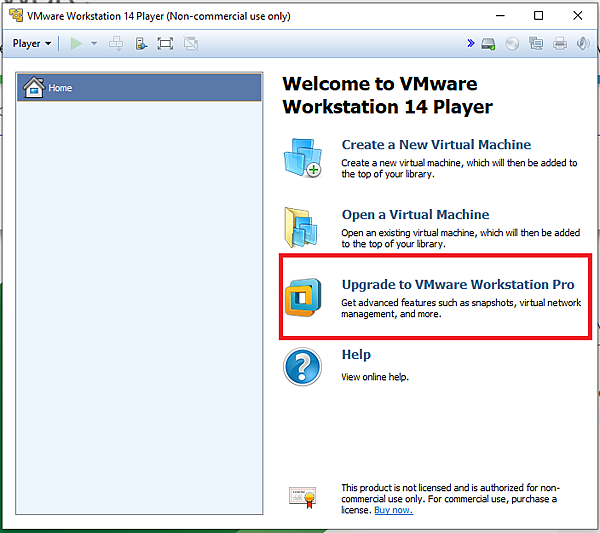Expand the power options arrow beside play

pyautogui.click(x=94, y=44)
